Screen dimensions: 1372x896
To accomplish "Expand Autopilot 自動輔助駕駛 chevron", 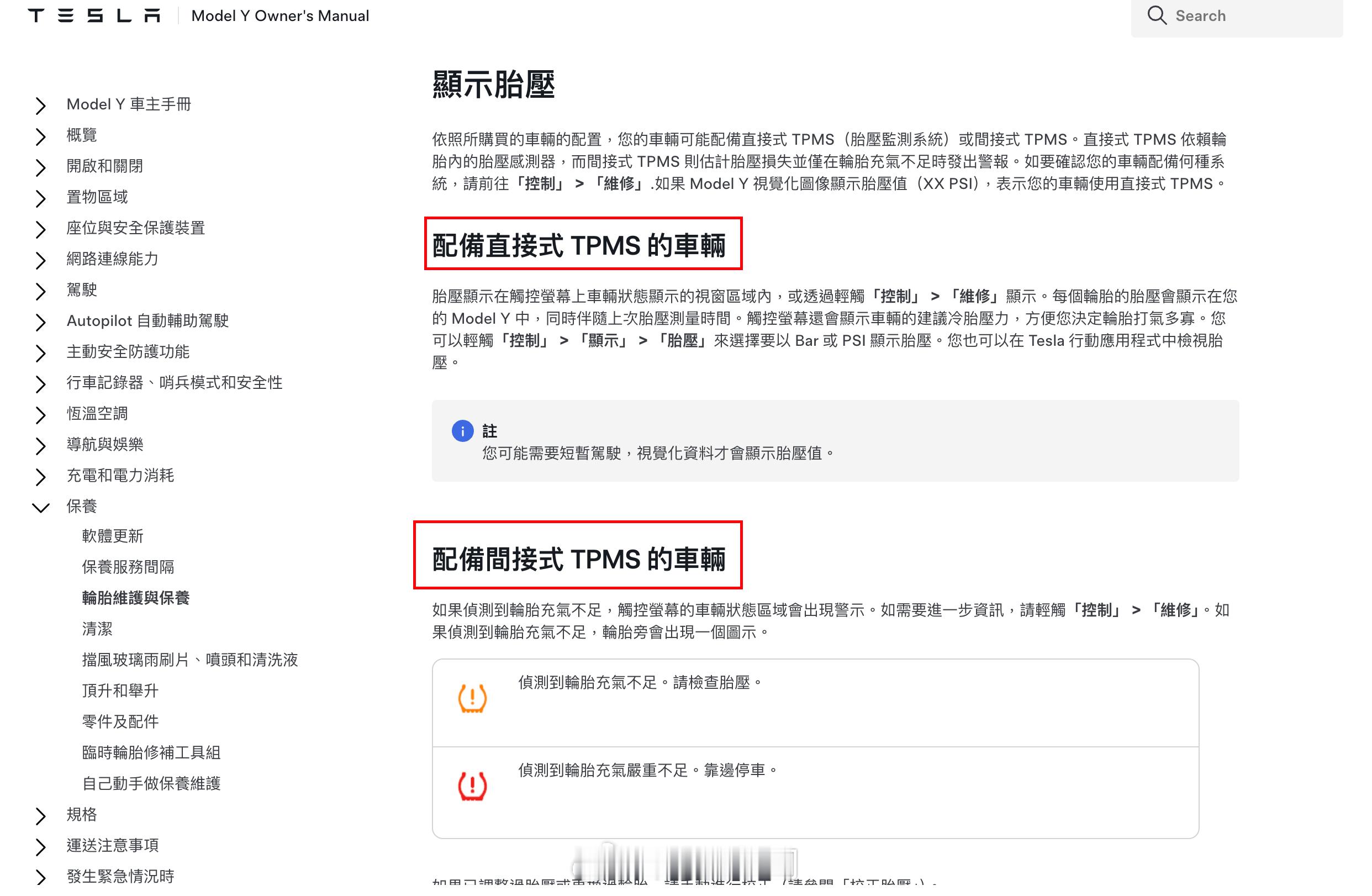I will point(40,321).
